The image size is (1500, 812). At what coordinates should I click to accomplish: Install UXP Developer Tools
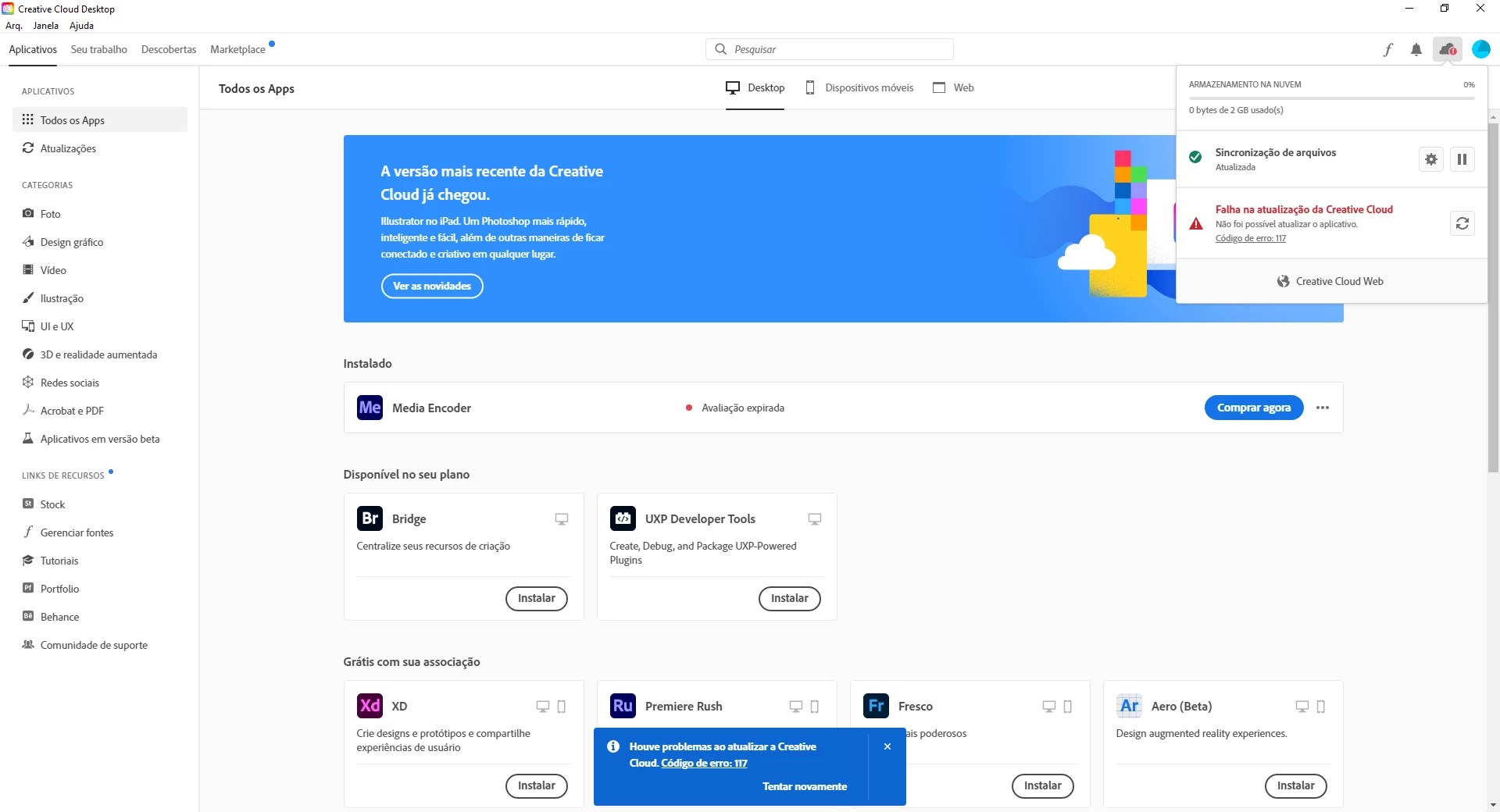pos(789,598)
